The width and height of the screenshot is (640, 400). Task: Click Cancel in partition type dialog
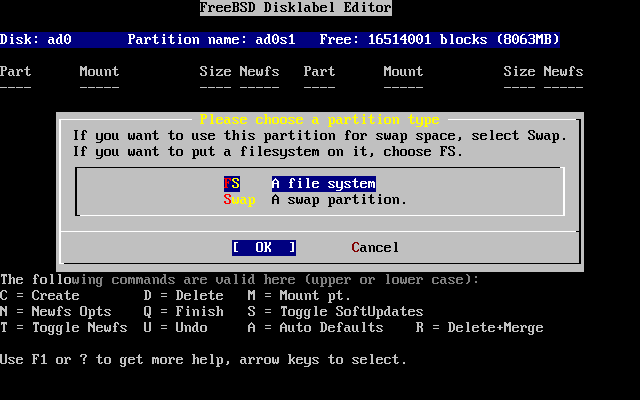coord(375,247)
